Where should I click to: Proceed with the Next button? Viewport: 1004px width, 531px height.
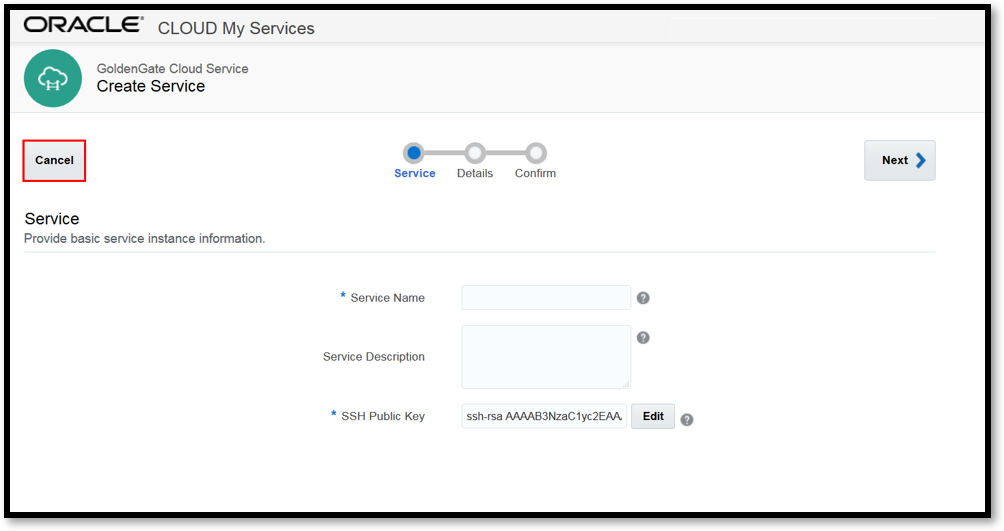(x=900, y=160)
